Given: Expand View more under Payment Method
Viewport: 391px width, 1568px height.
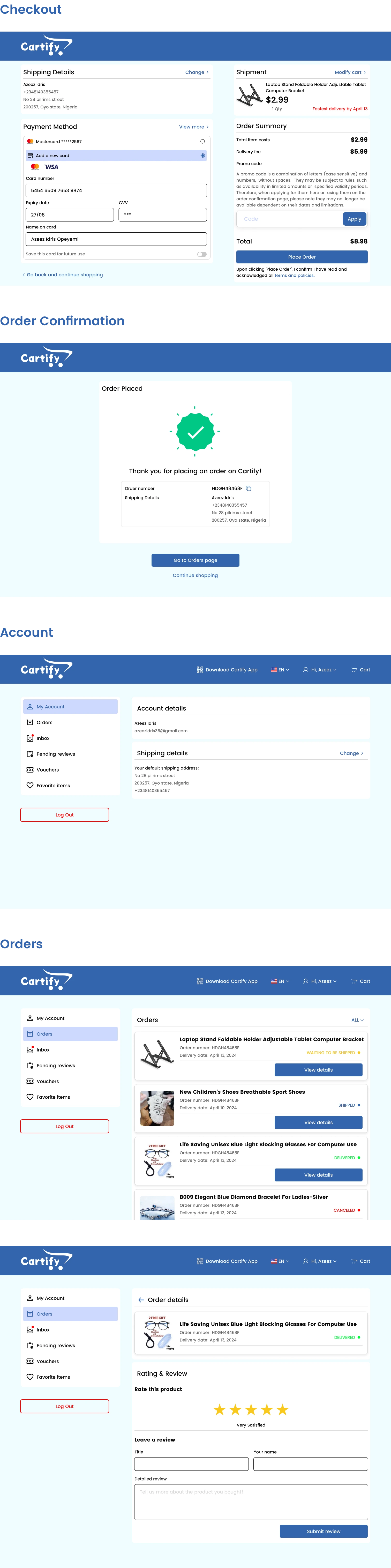Looking at the screenshot, I should coord(194,127).
